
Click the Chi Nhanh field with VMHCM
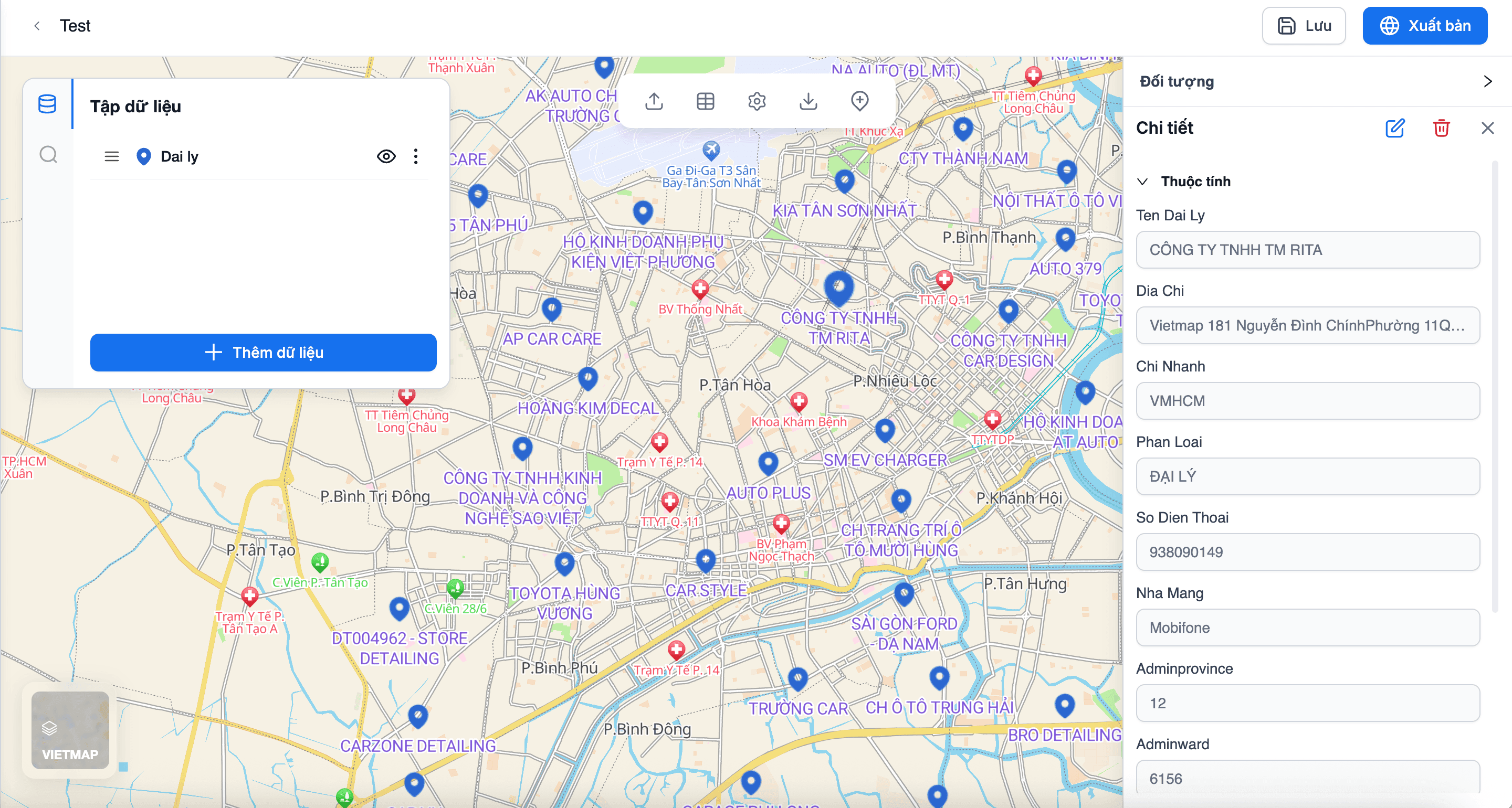click(x=1308, y=401)
